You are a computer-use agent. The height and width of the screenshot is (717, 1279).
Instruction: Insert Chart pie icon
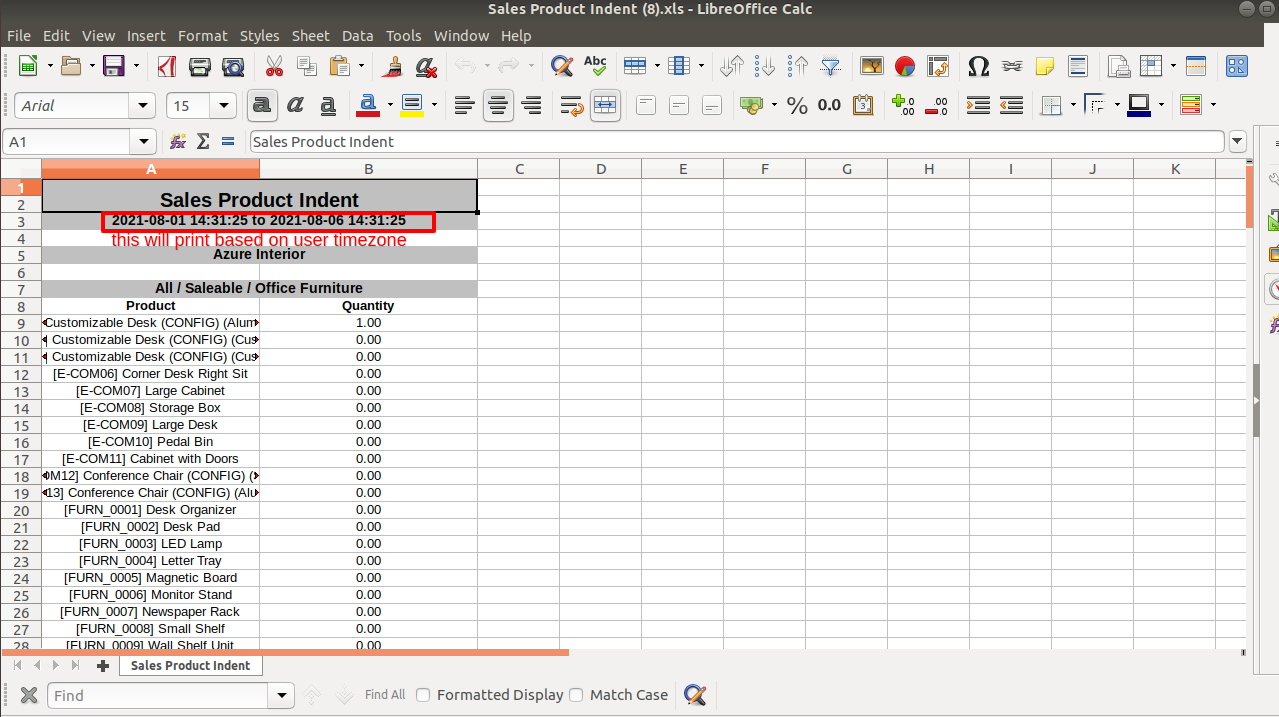pyautogui.click(x=905, y=67)
